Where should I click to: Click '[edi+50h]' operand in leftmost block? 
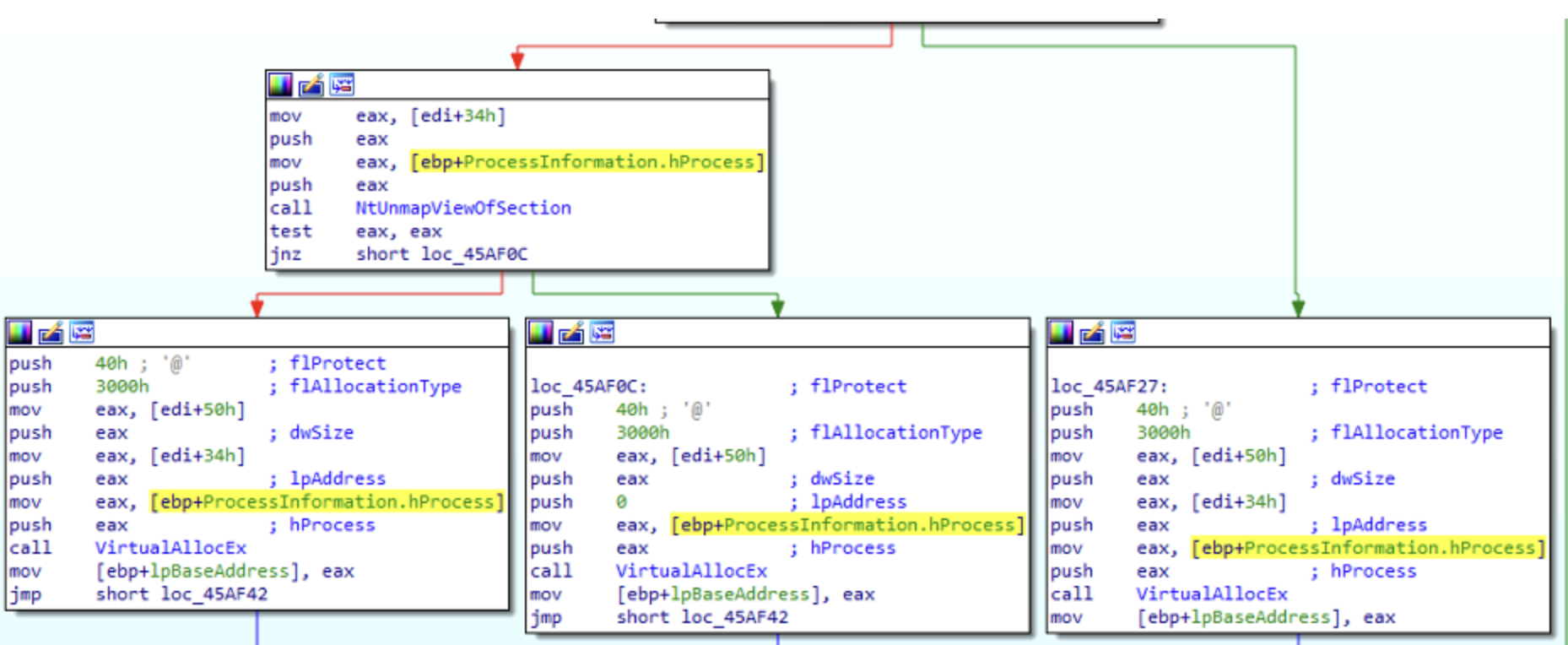[197, 409]
